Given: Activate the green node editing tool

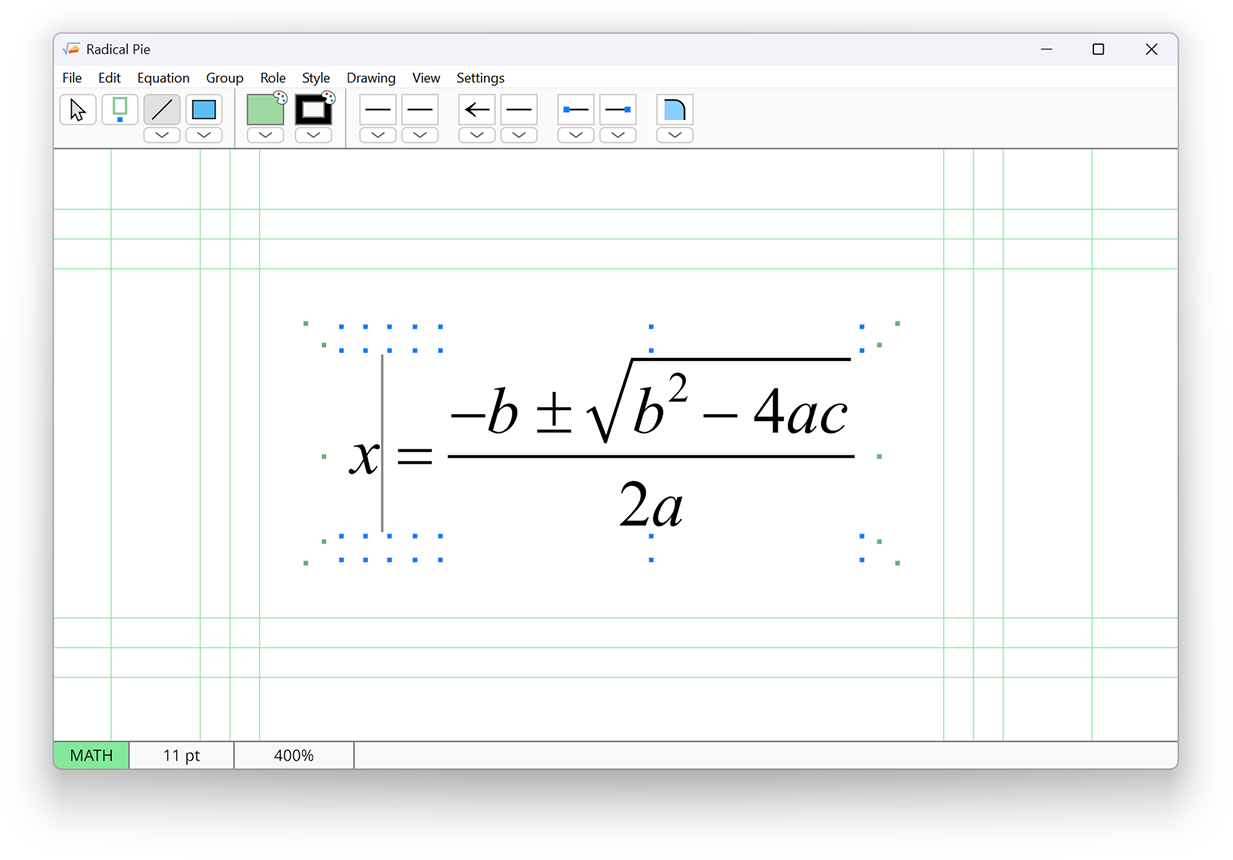Looking at the screenshot, I should [119, 109].
